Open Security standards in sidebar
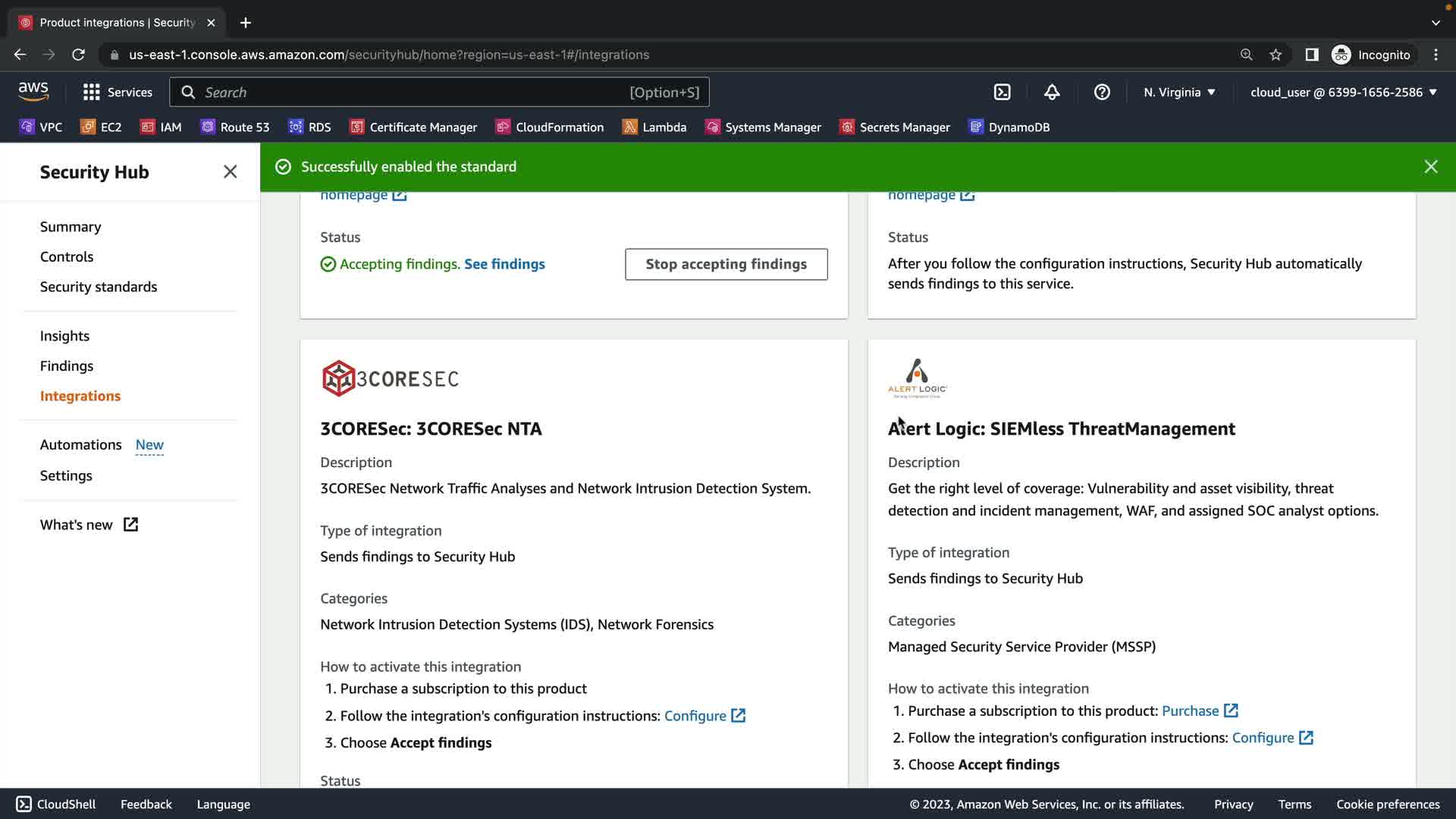This screenshot has width=1456, height=819. [x=99, y=287]
